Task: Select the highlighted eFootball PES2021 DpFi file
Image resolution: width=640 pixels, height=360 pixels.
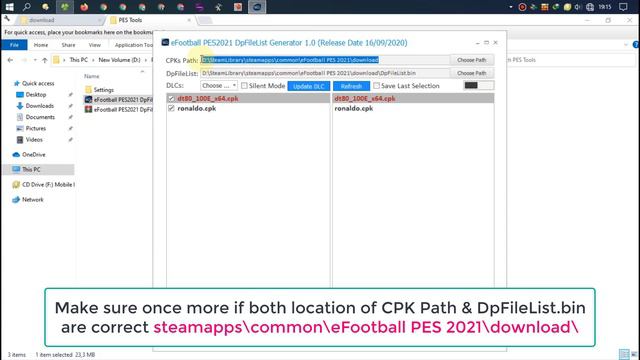Action: [x=118, y=100]
